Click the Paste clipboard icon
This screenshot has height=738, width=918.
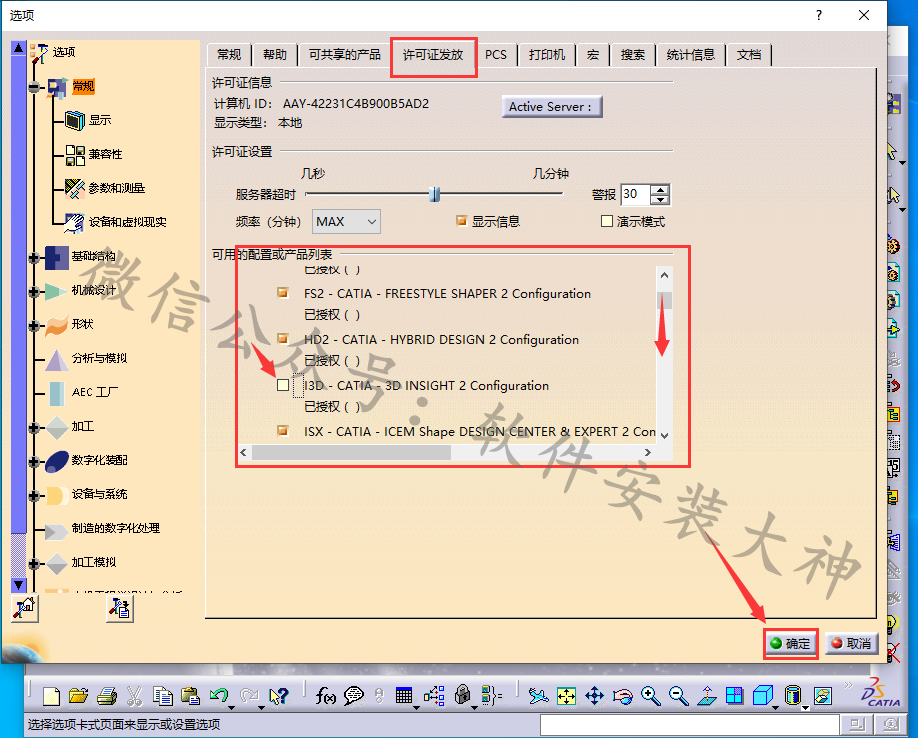tap(190, 696)
